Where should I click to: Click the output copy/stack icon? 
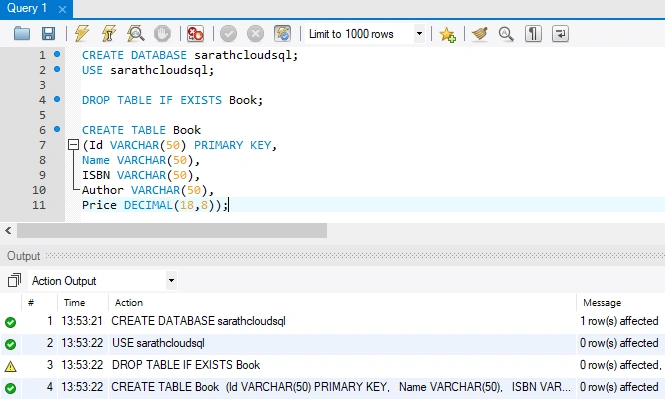[x=14, y=280]
